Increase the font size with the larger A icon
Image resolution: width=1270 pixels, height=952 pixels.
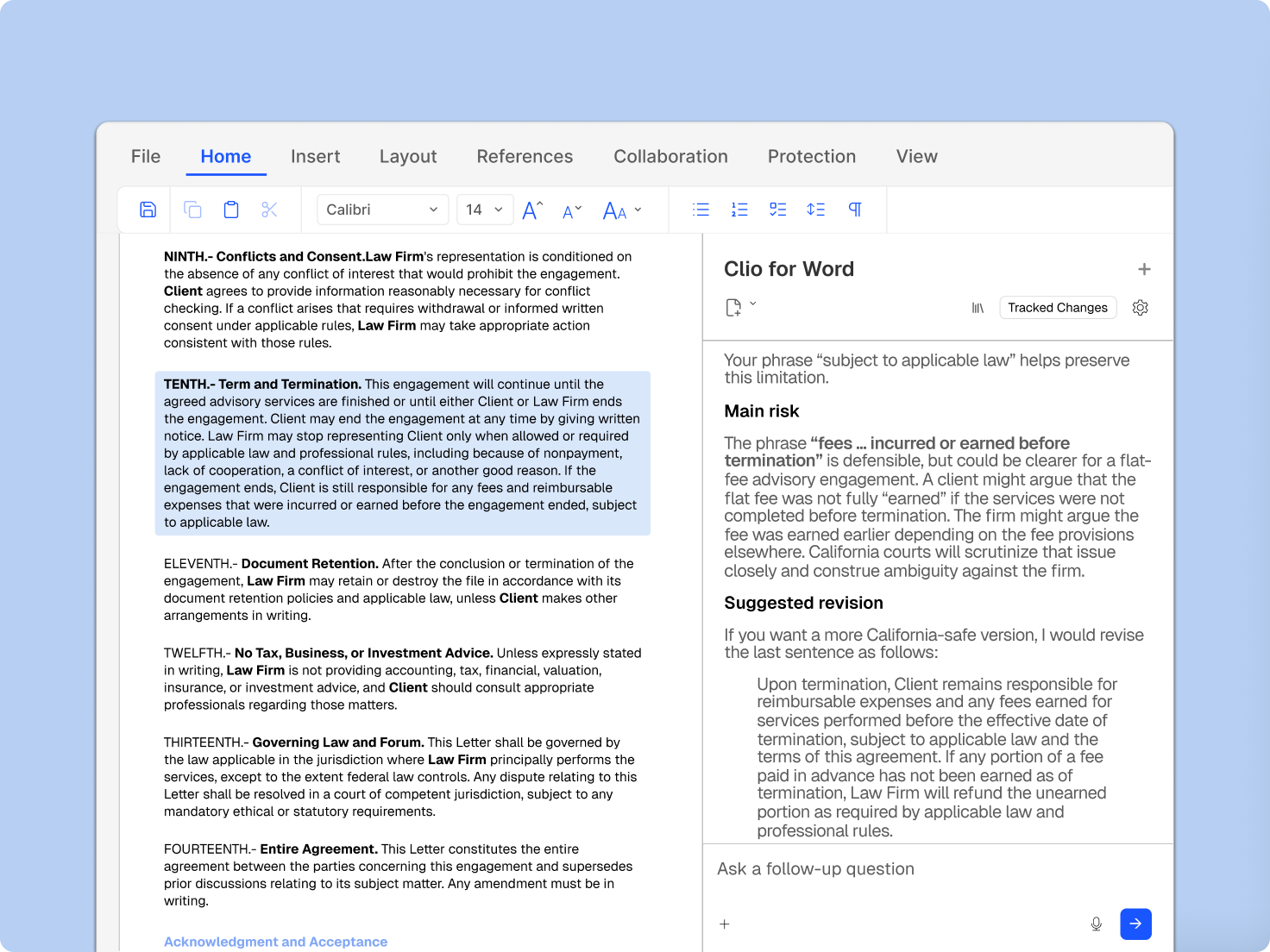[532, 210]
